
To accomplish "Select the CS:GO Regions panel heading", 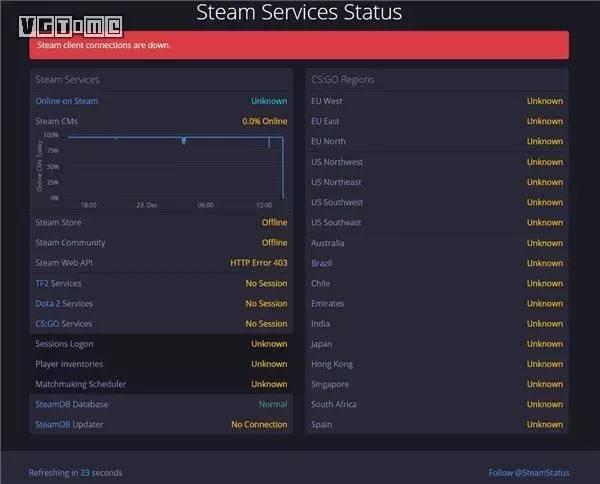I will [343, 80].
